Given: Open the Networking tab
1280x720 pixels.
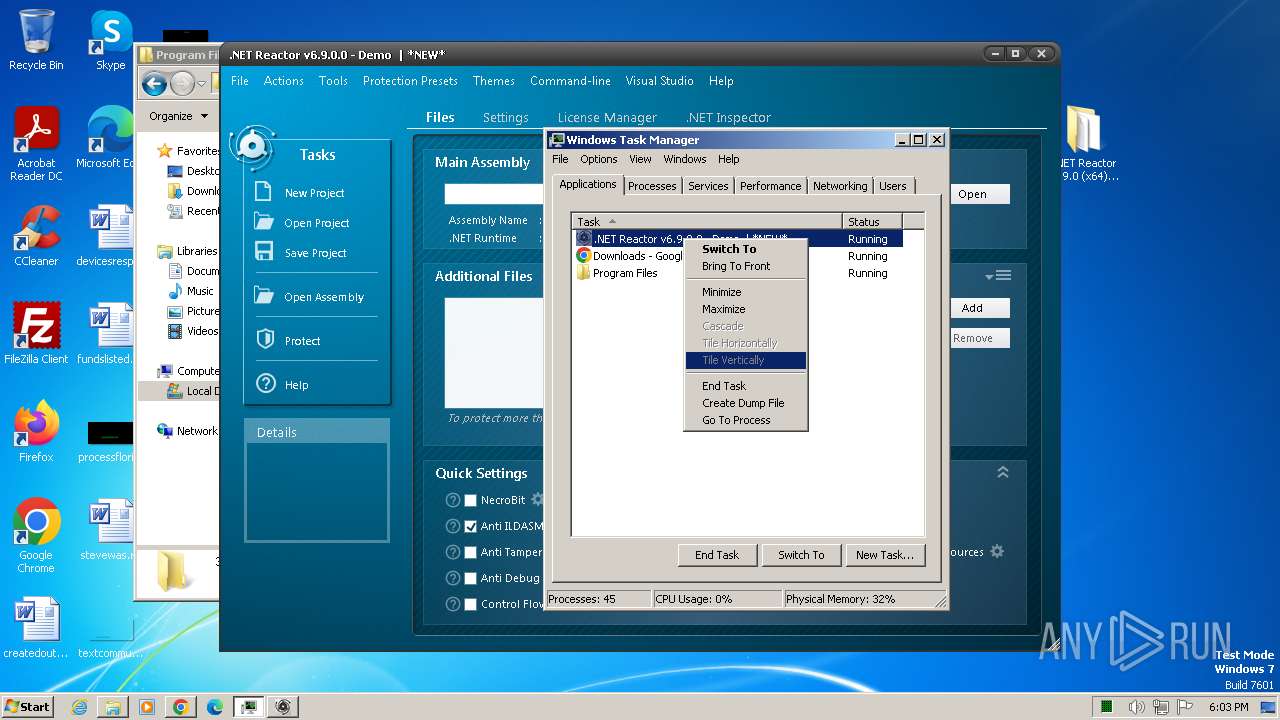Looking at the screenshot, I should [840, 186].
